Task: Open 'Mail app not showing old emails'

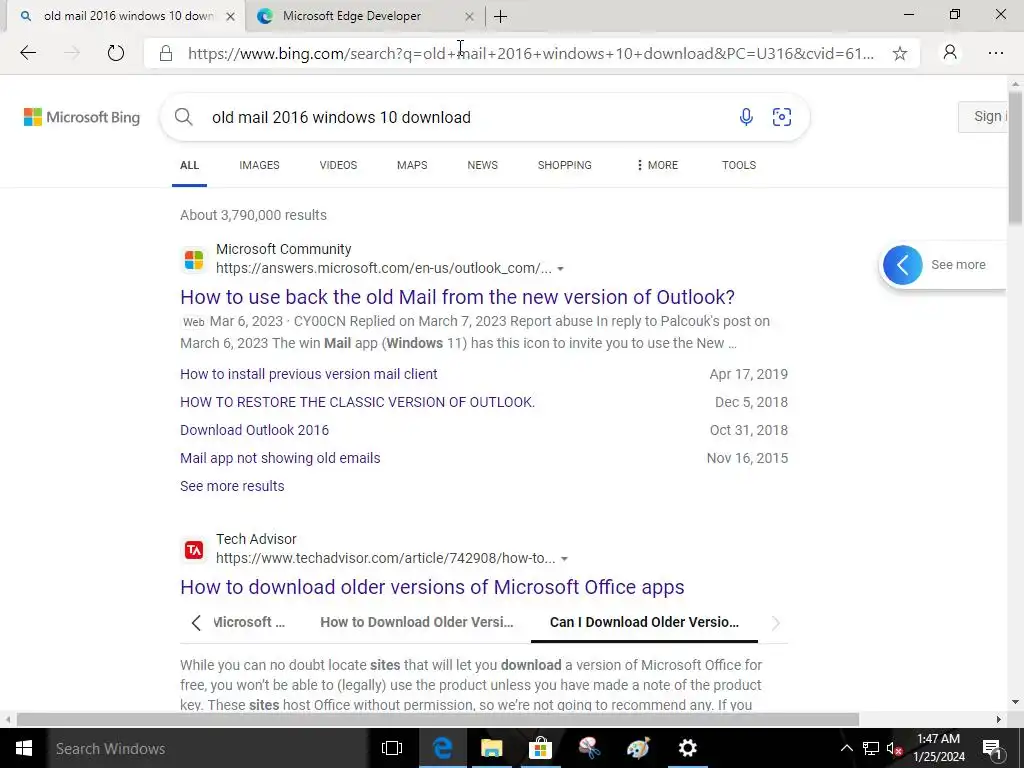Action: pos(280,458)
